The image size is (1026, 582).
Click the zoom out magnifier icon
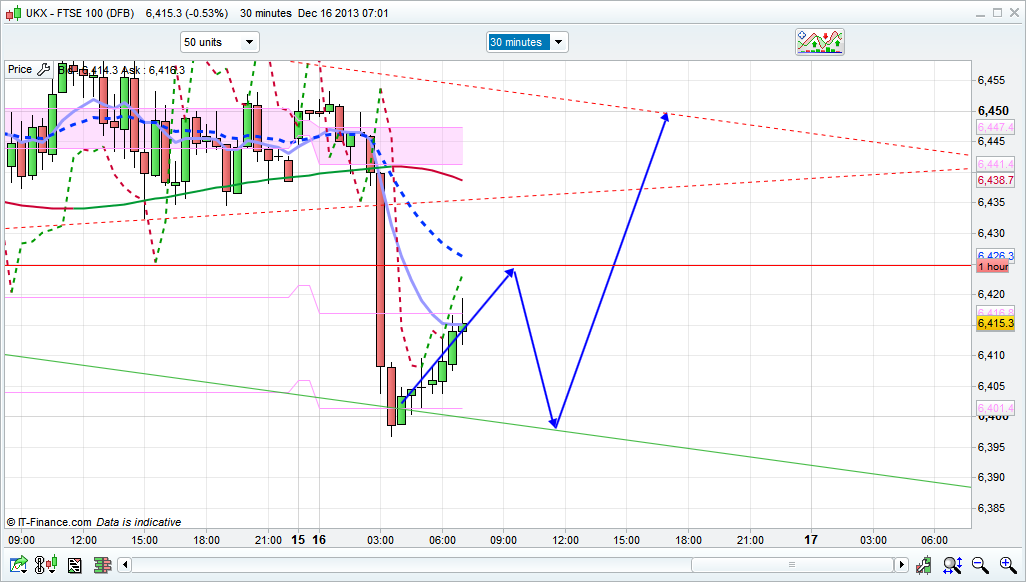click(980, 566)
